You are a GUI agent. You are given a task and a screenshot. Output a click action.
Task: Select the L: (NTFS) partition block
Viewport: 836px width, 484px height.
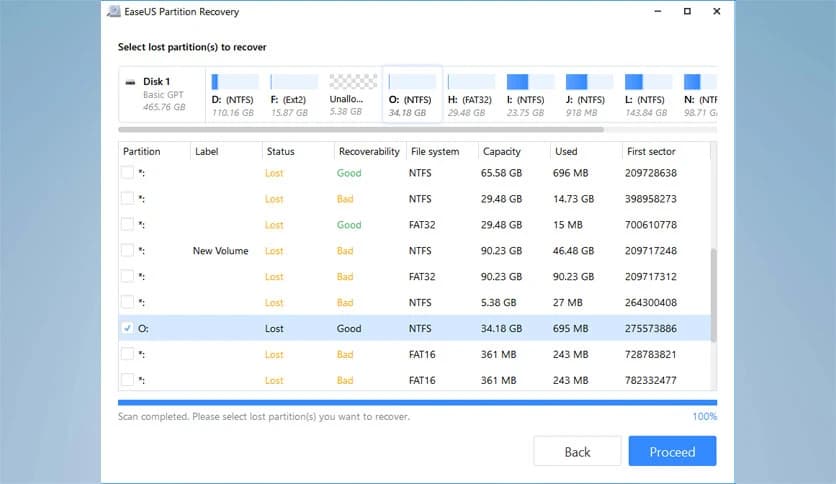pos(648,95)
